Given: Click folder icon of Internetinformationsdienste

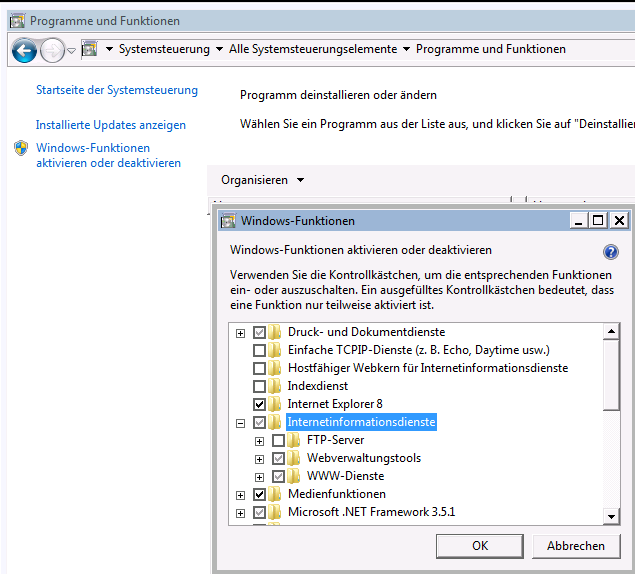Looking at the screenshot, I should [275, 422].
